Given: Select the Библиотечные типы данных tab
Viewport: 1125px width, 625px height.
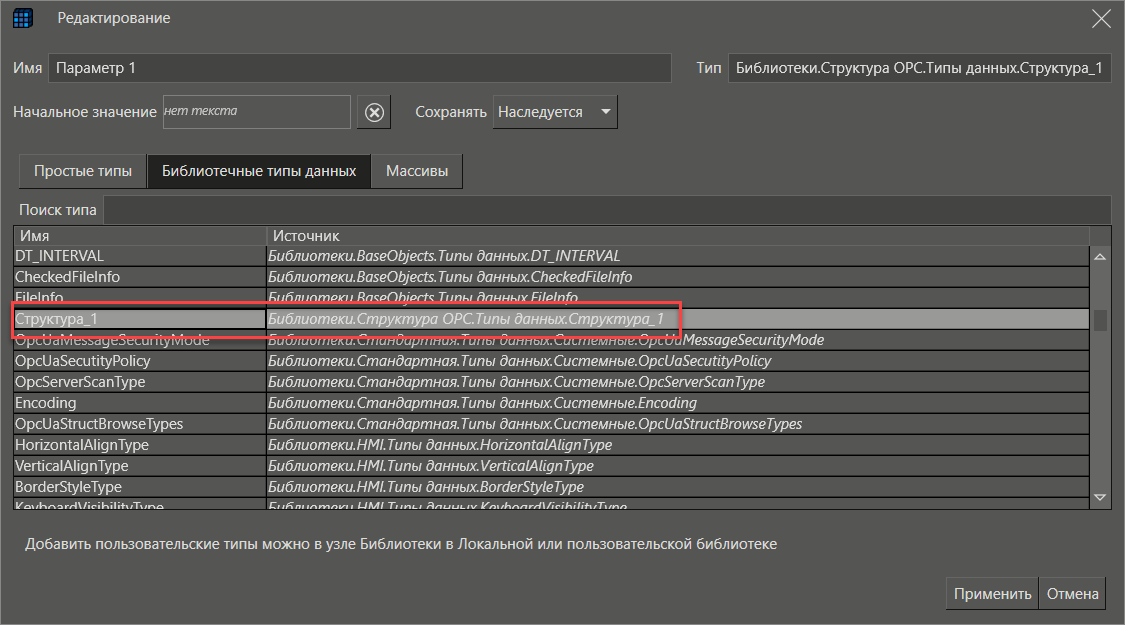Looking at the screenshot, I should [x=259, y=171].
